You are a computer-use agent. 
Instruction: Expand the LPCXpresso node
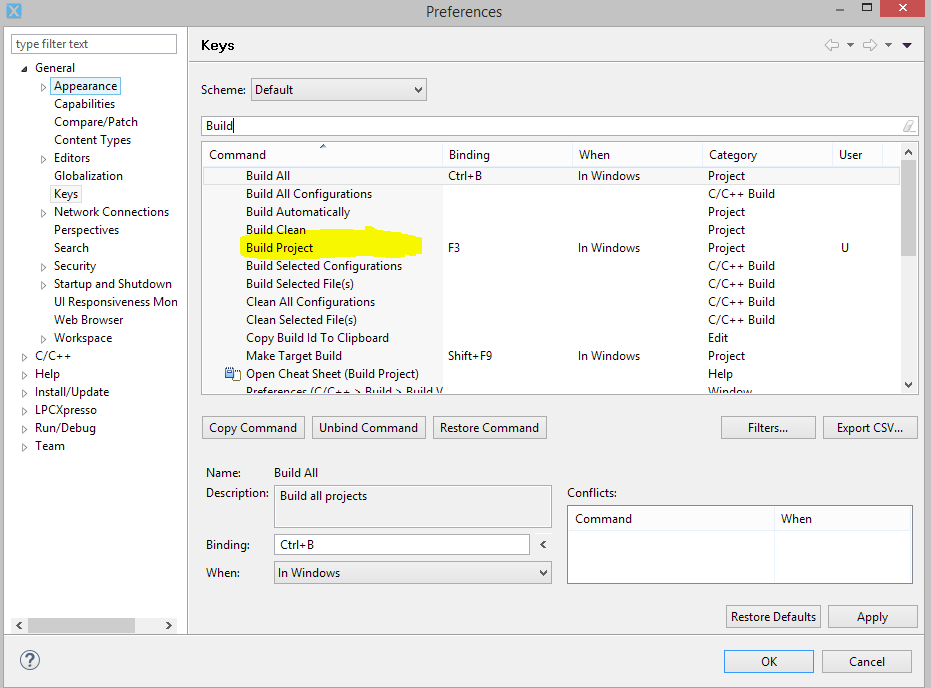coord(24,411)
